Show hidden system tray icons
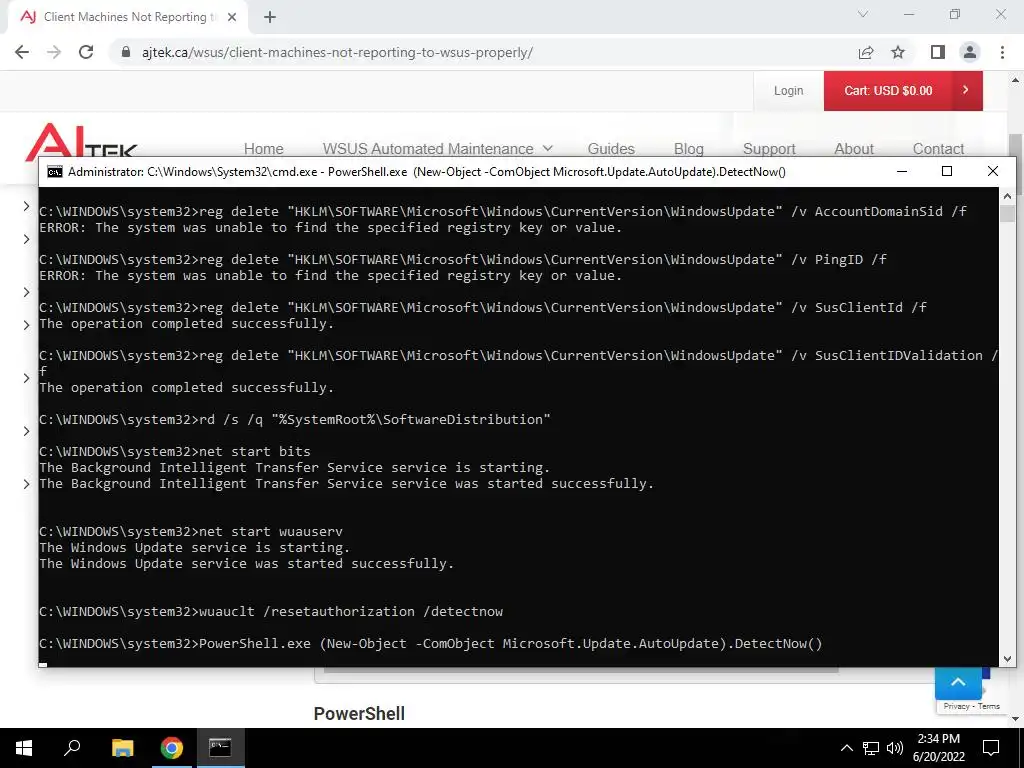The height and width of the screenshot is (768, 1024). 846,748
